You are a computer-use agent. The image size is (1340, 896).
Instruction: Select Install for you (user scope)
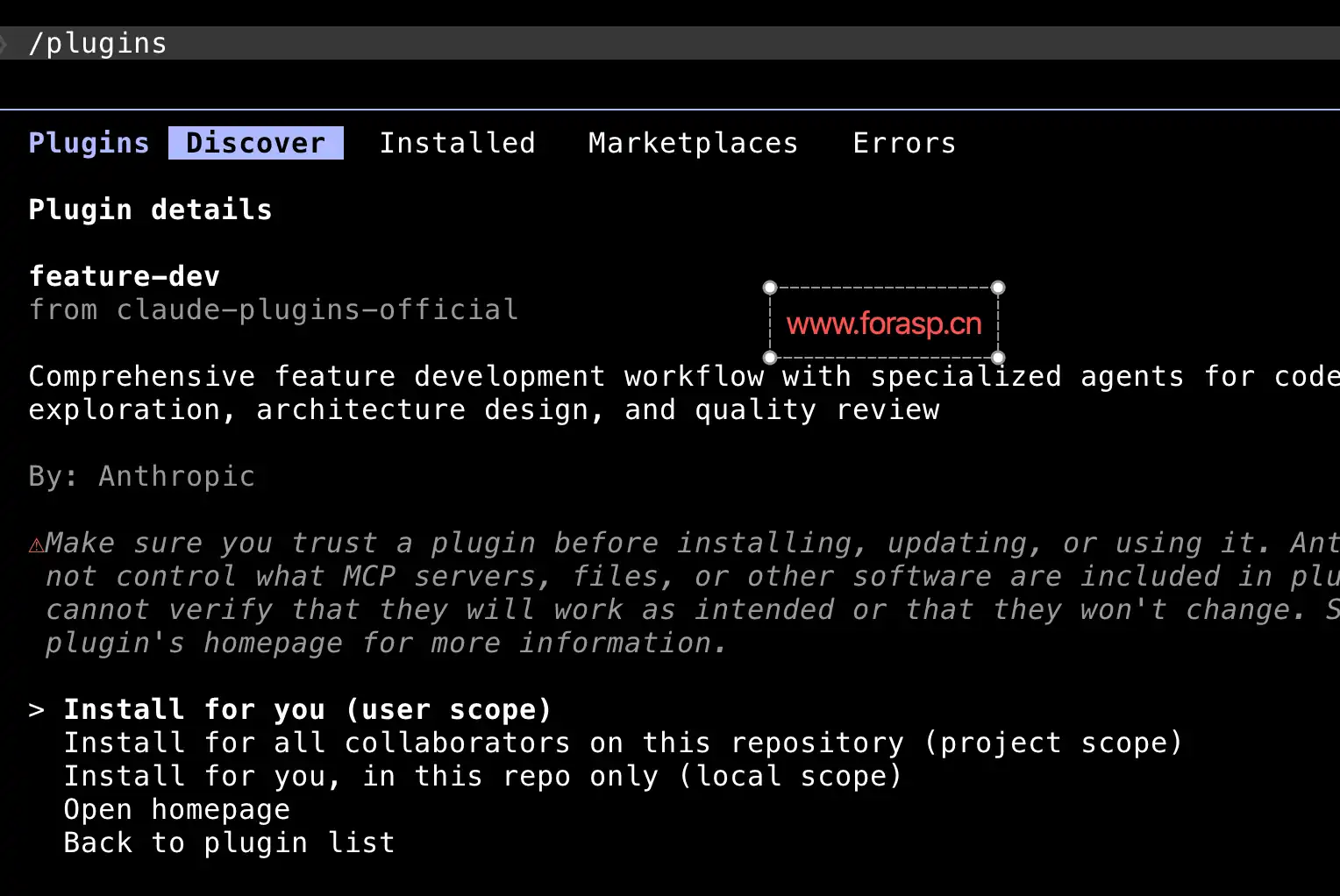tap(307, 709)
